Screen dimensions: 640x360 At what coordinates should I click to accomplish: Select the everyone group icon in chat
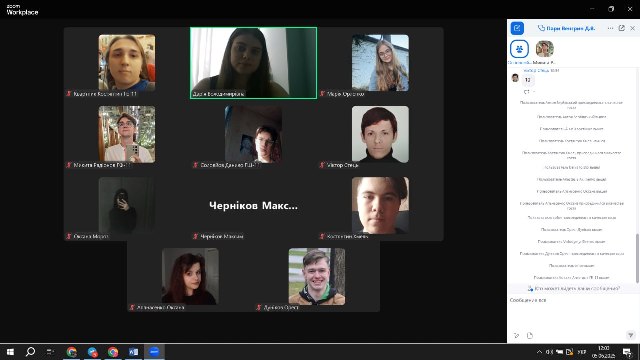519,49
